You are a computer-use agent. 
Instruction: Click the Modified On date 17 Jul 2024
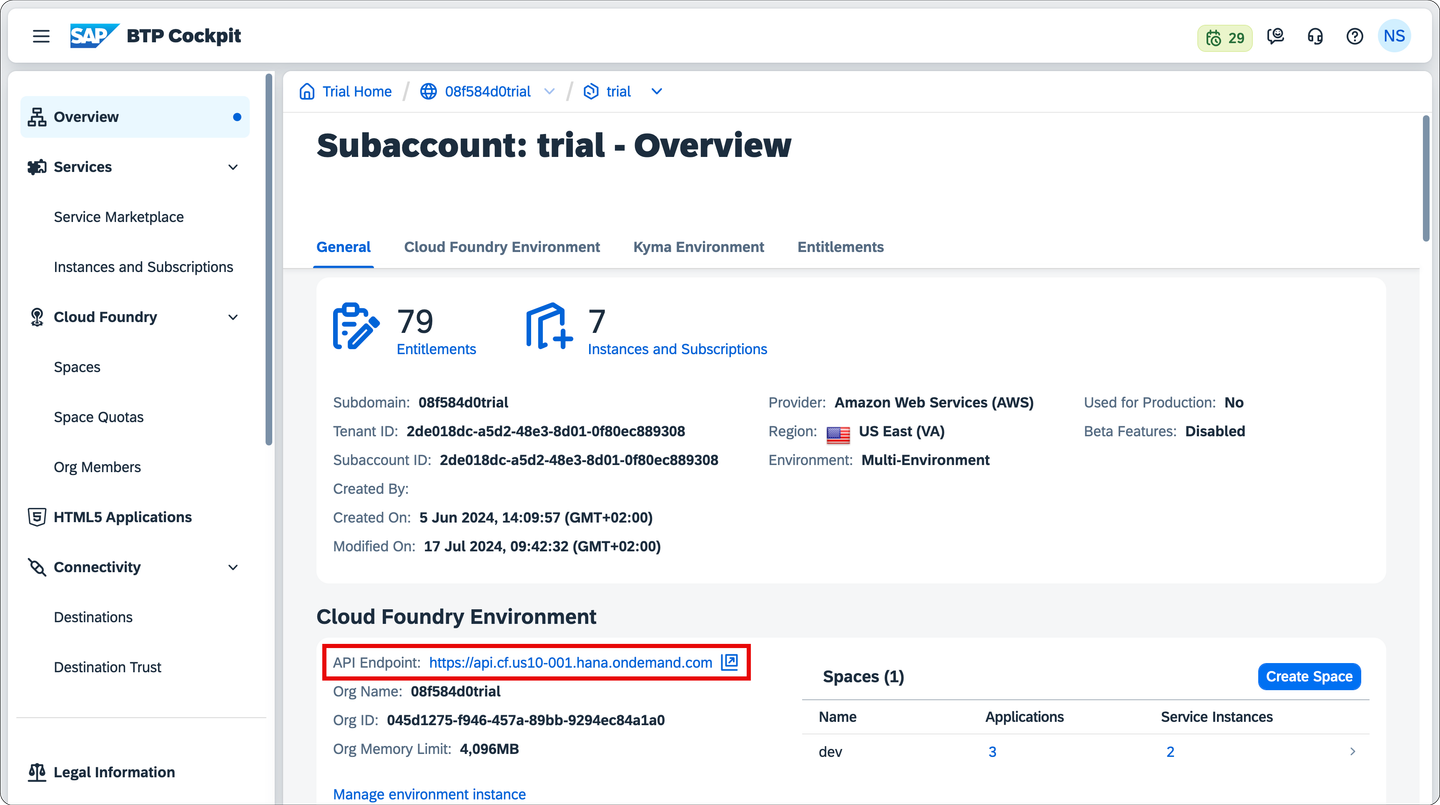click(x=542, y=546)
